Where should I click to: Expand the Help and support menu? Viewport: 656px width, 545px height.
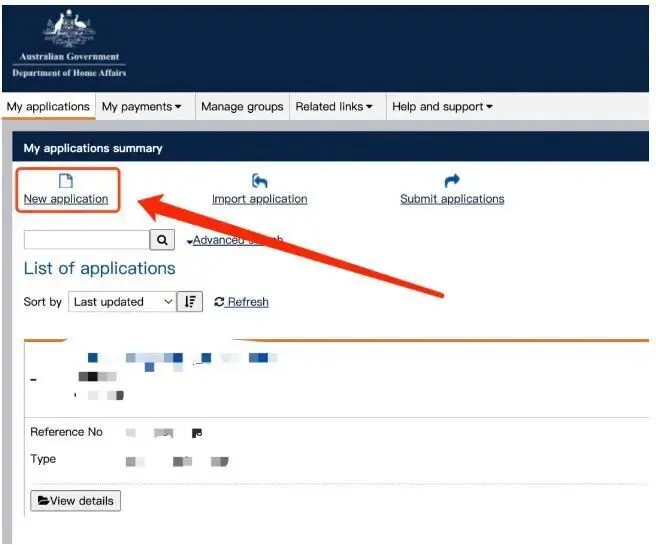pyautogui.click(x=442, y=107)
